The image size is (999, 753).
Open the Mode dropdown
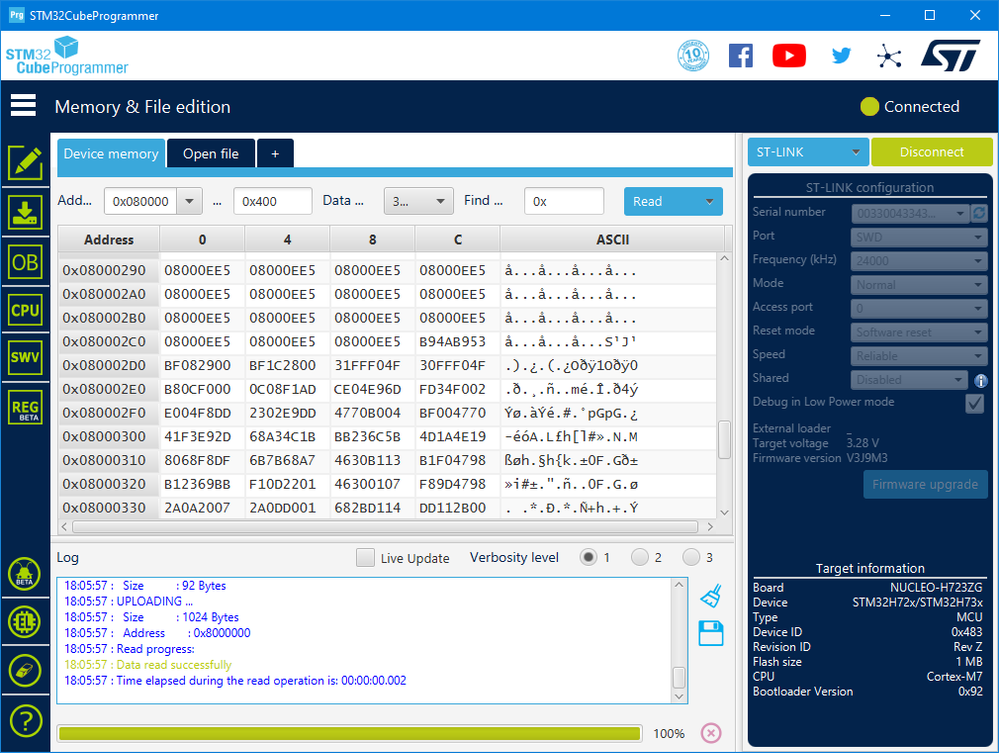[919, 285]
